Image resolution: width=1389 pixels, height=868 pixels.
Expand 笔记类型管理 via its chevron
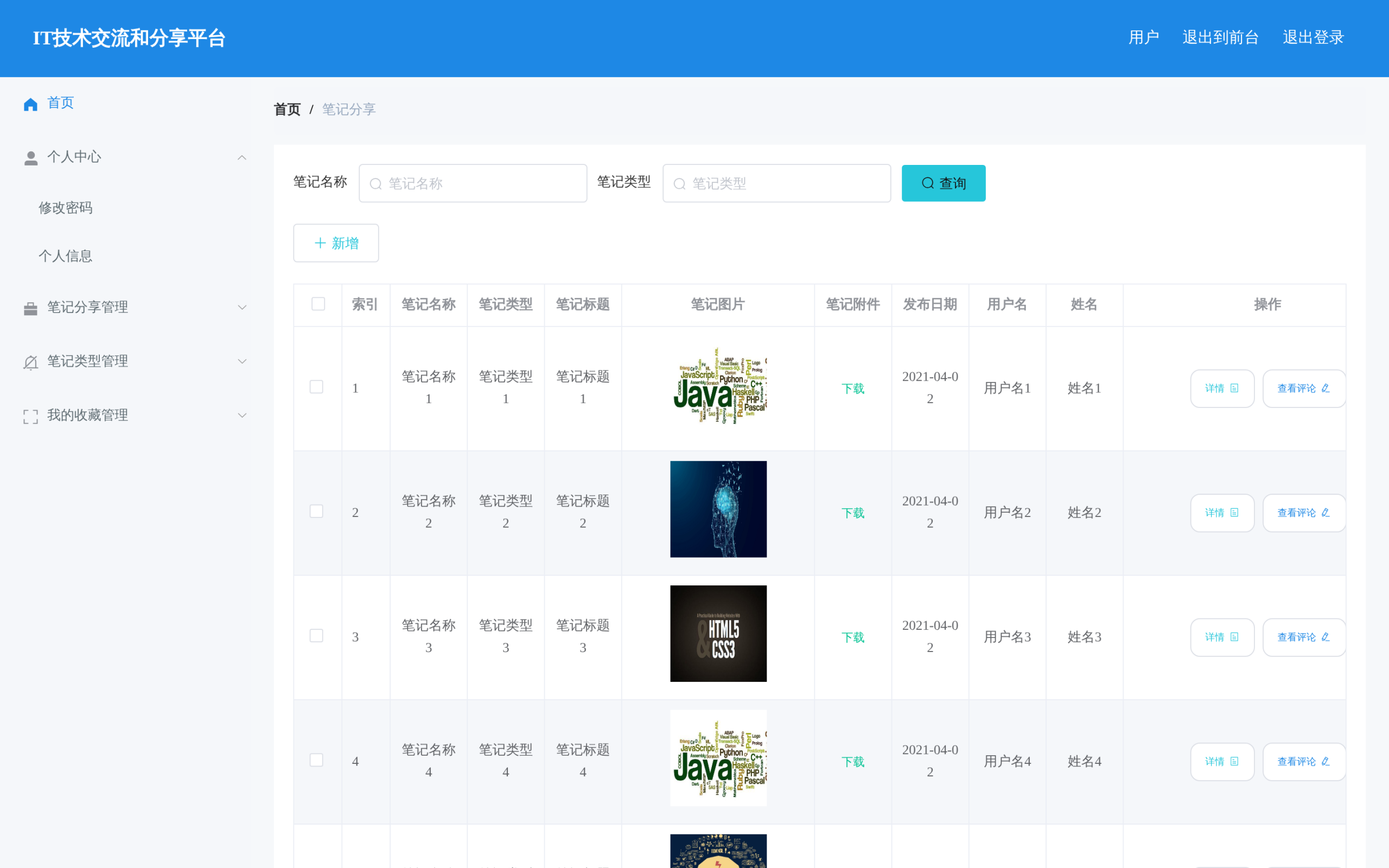242,362
